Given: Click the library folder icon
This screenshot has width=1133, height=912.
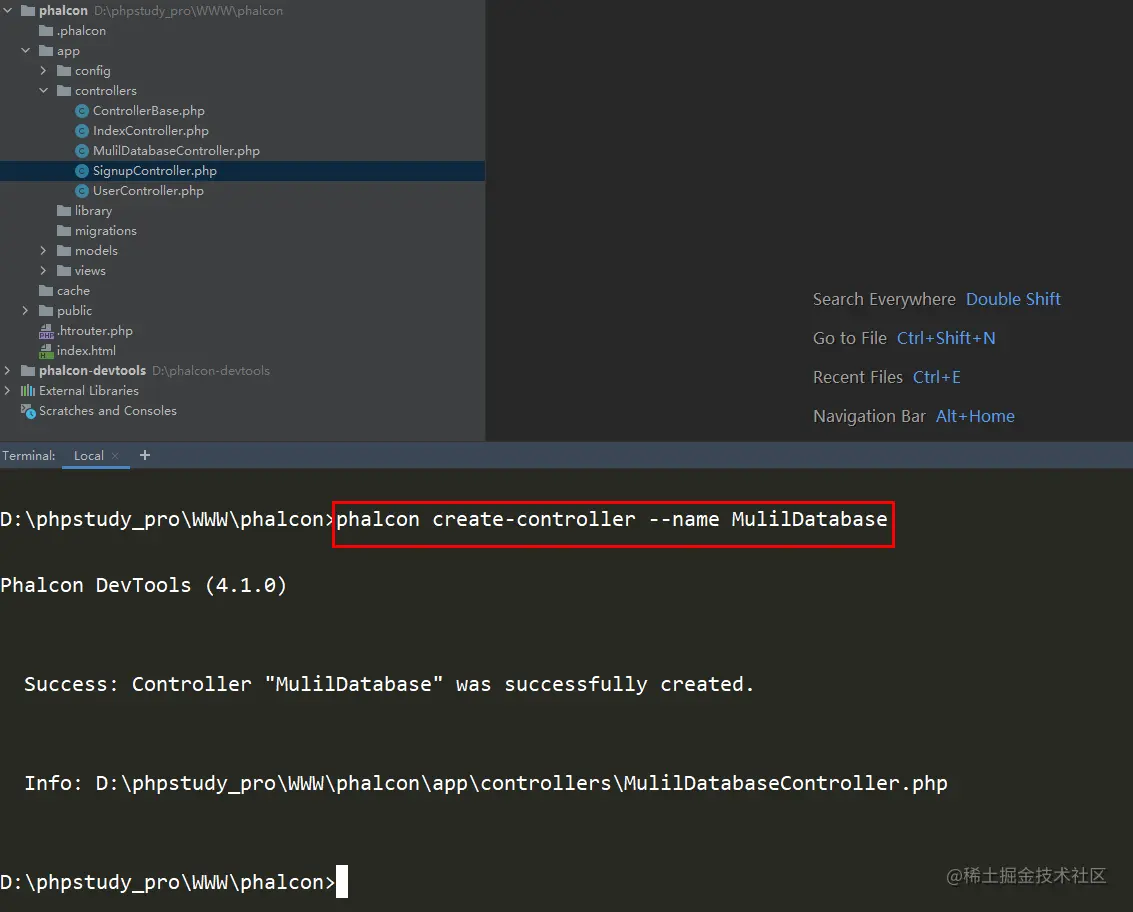Looking at the screenshot, I should pyautogui.click(x=64, y=210).
